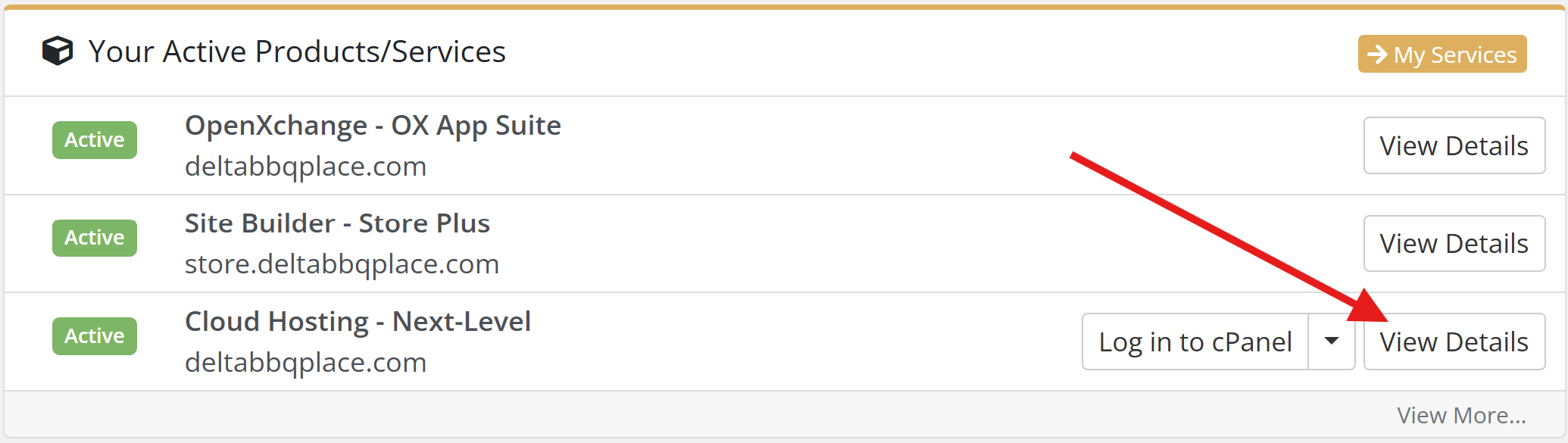Click the Your Active Products/Services heading
Screen dimensions: 1568x443
point(297,51)
